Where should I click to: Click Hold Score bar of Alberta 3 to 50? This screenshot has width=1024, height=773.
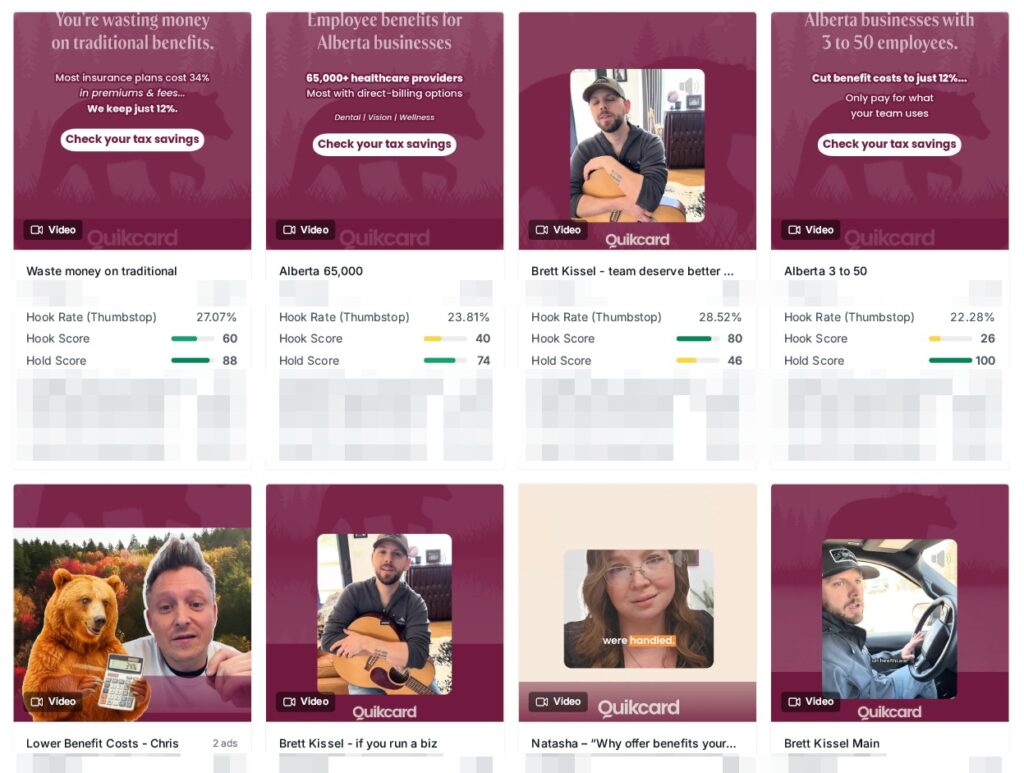pyautogui.click(x=950, y=360)
